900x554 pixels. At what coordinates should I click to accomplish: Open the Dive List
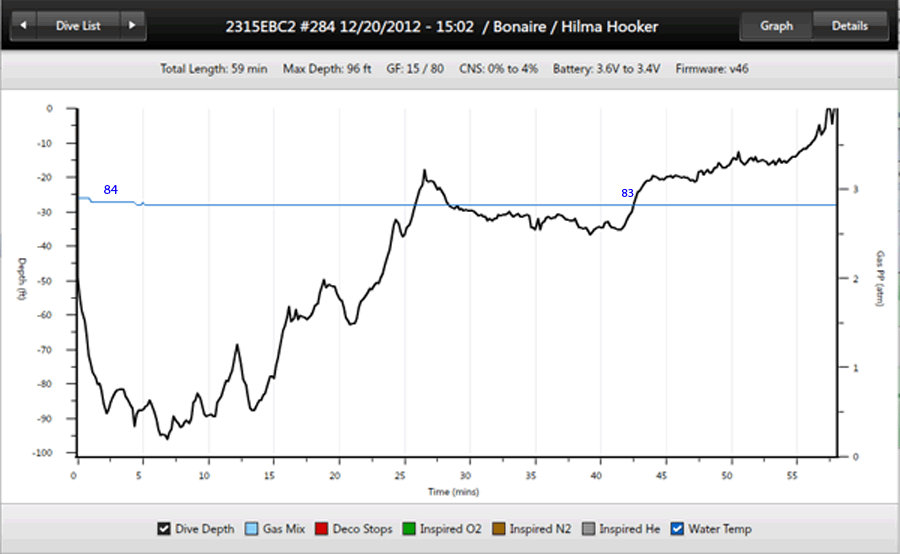point(77,26)
